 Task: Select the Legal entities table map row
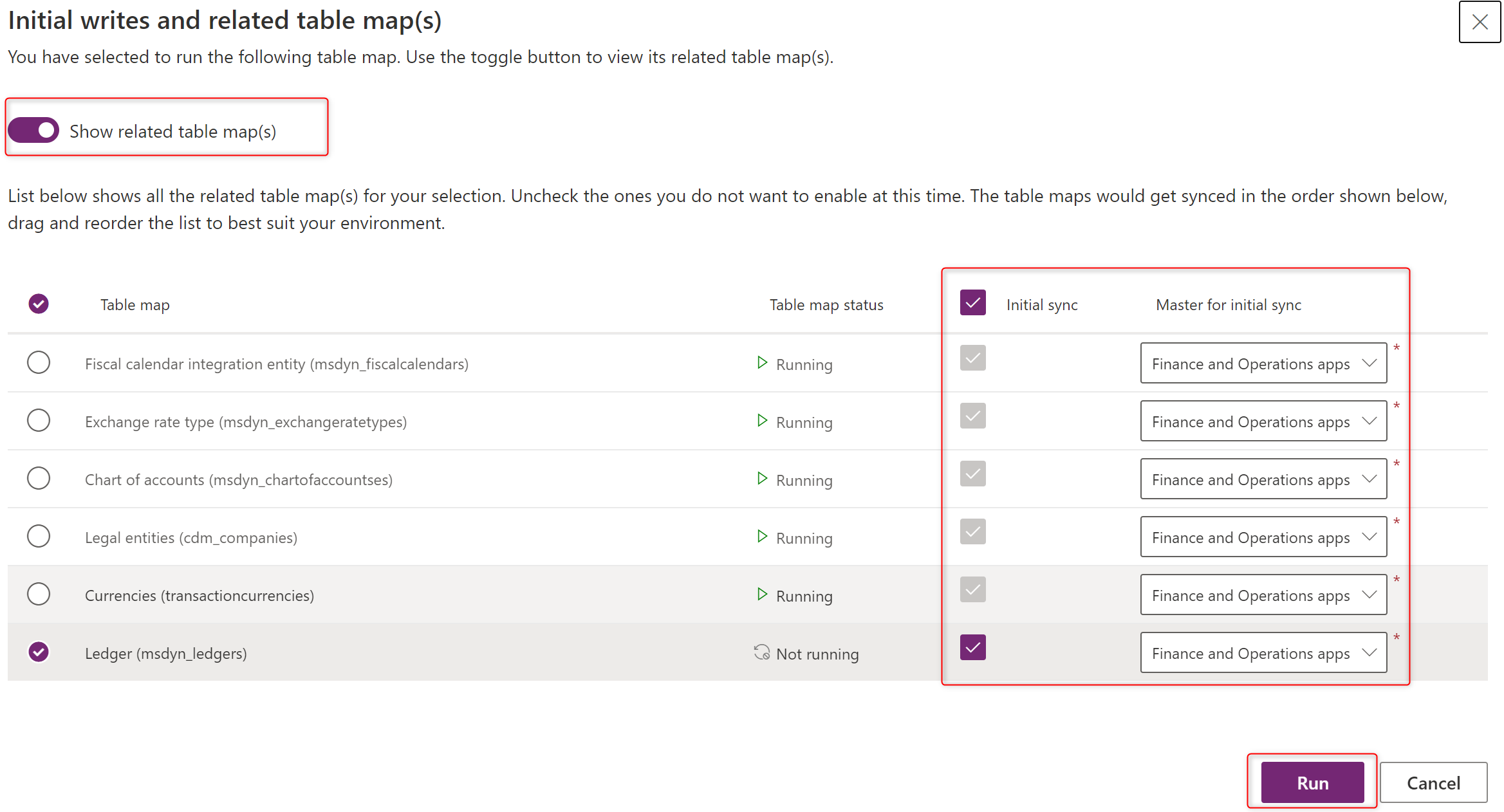(39, 537)
